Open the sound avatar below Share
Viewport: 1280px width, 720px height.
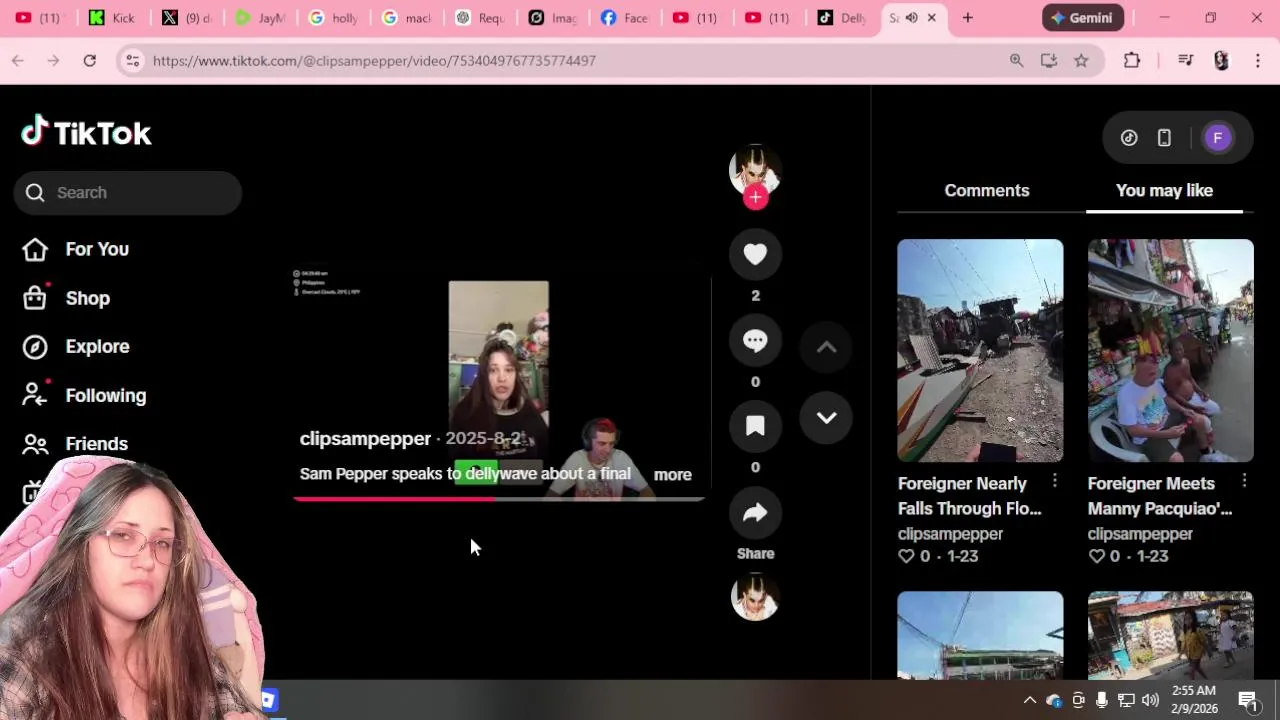point(755,597)
